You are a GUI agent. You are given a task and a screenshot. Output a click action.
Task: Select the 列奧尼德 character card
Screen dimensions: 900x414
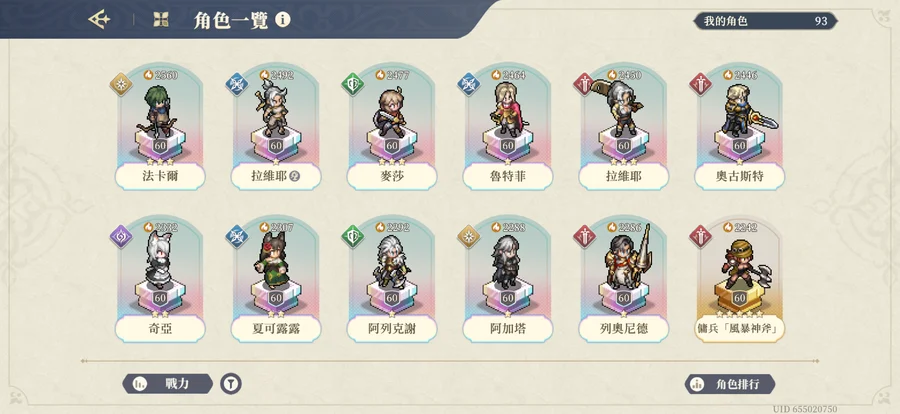click(x=624, y=279)
